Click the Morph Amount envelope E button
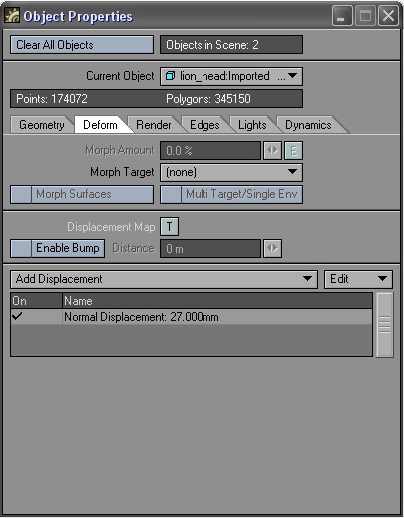The width and height of the screenshot is (404, 518). coord(293,151)
